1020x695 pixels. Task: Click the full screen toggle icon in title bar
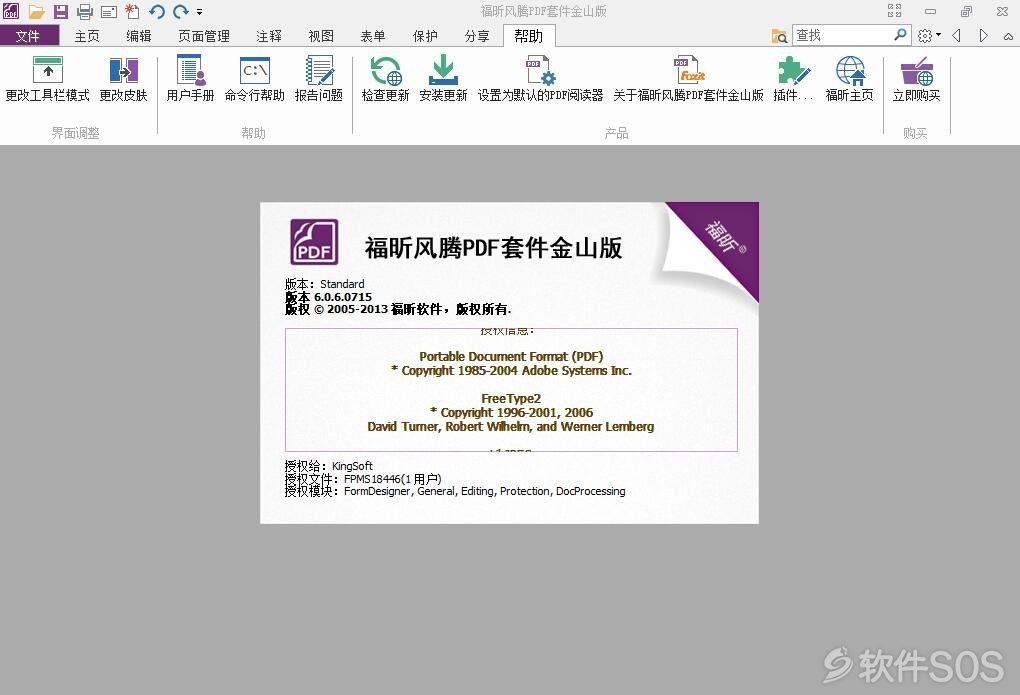click(894, 10)
